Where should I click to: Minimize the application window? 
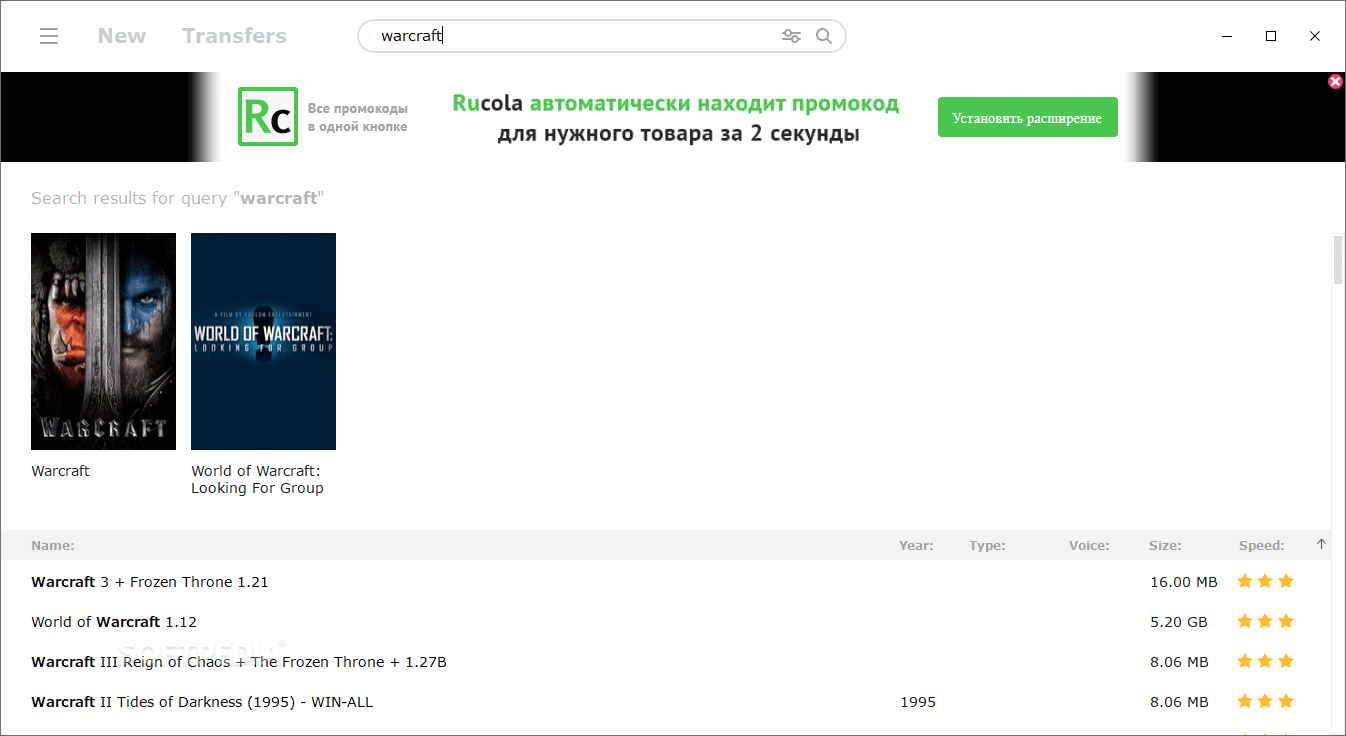tap(1227, 36)
